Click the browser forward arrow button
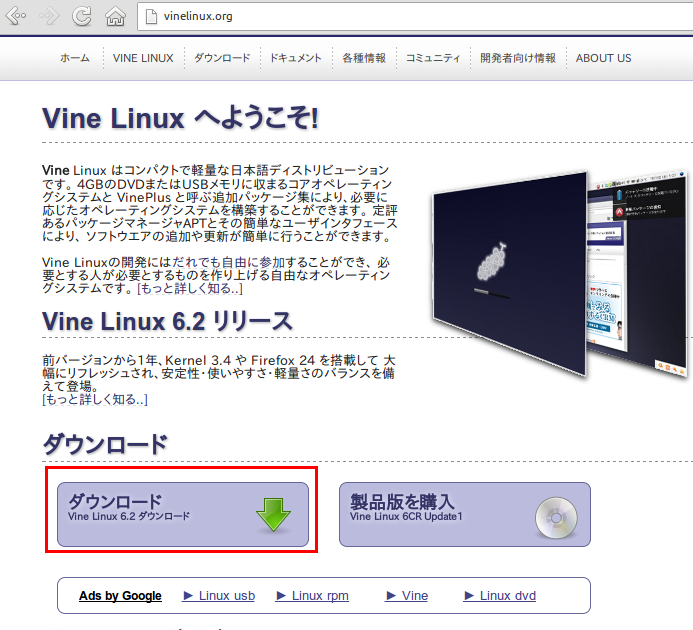 [x=49, y=16]
